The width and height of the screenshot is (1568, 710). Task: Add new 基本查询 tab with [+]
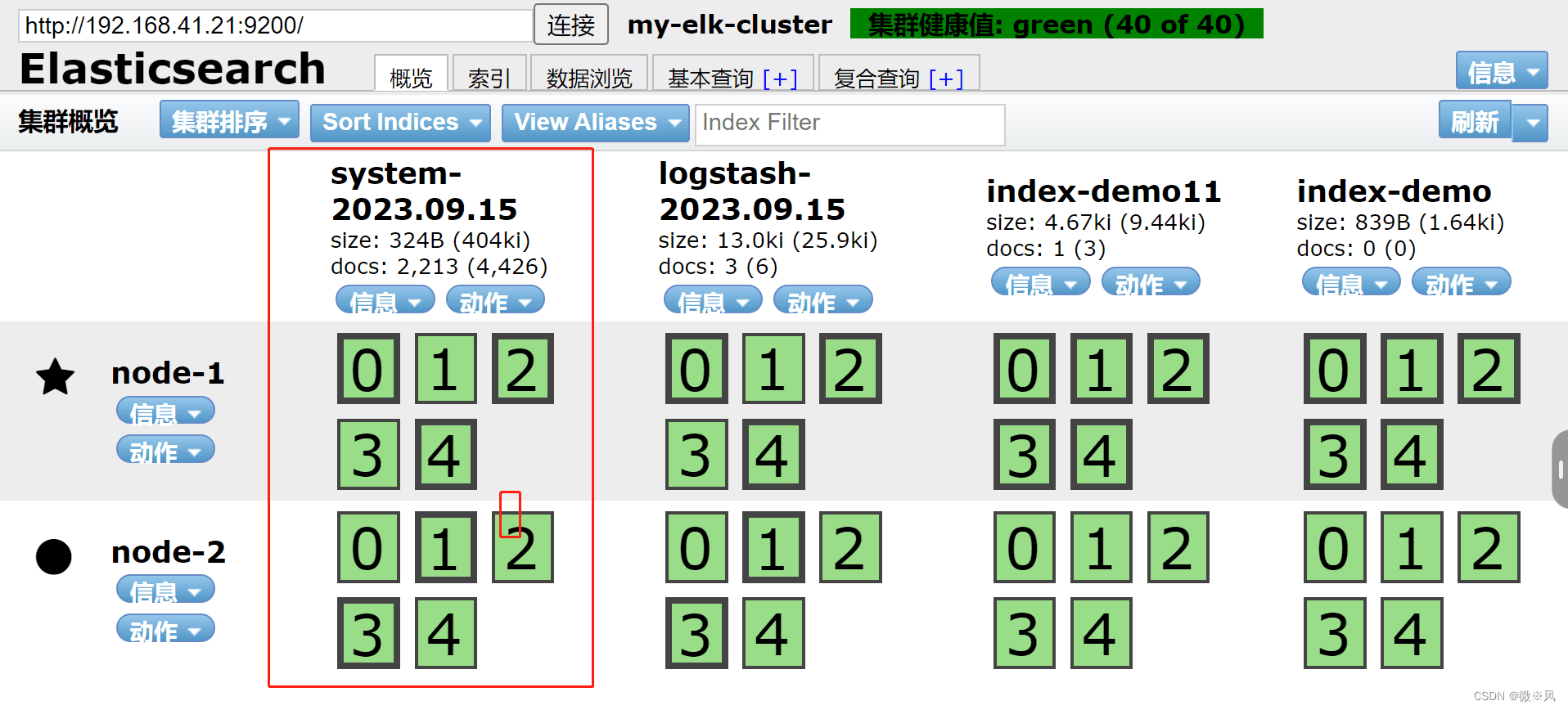(780, 79)
